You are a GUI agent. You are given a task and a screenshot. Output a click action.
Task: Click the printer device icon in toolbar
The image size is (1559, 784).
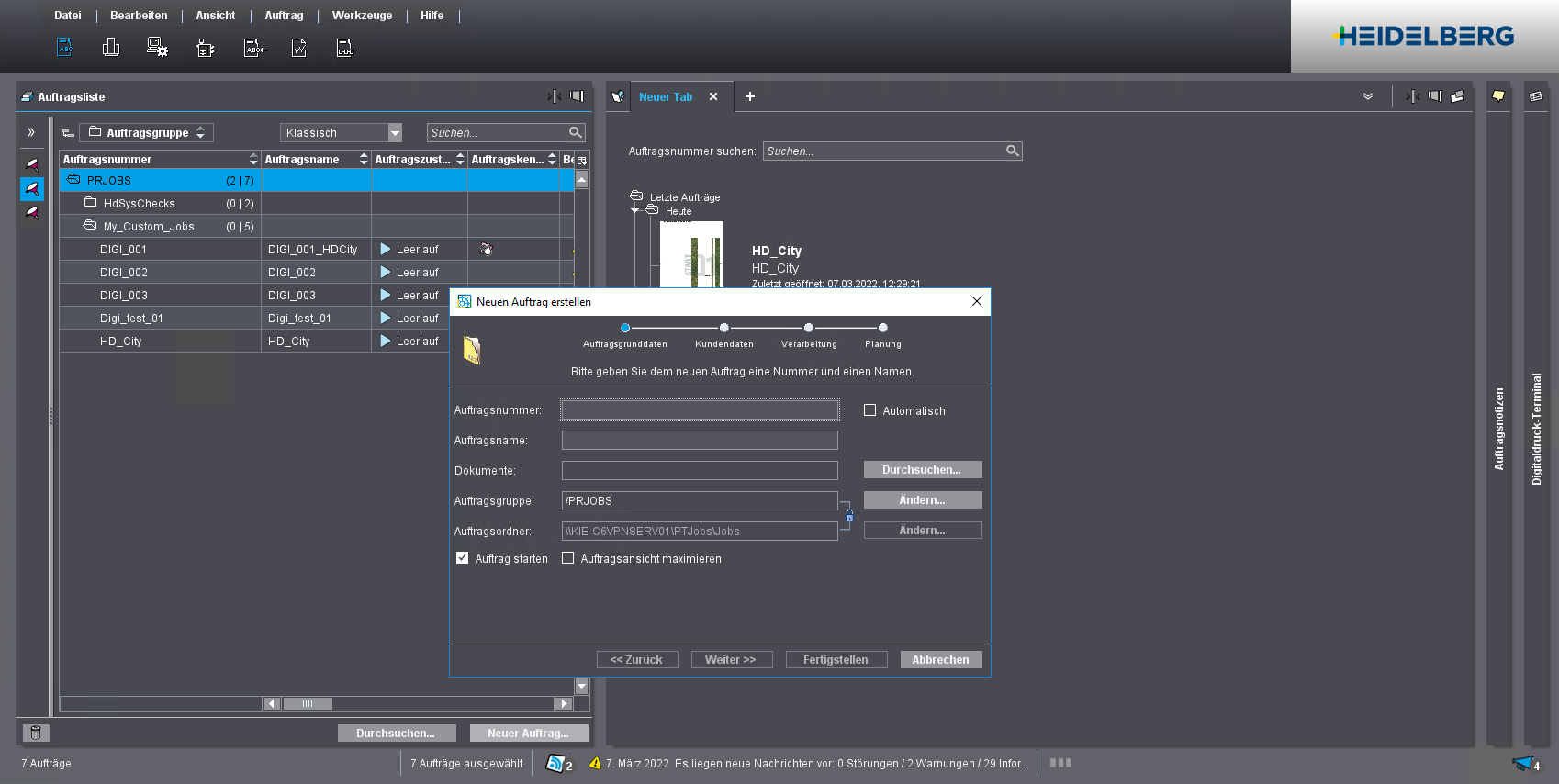(x=205, y=48)
